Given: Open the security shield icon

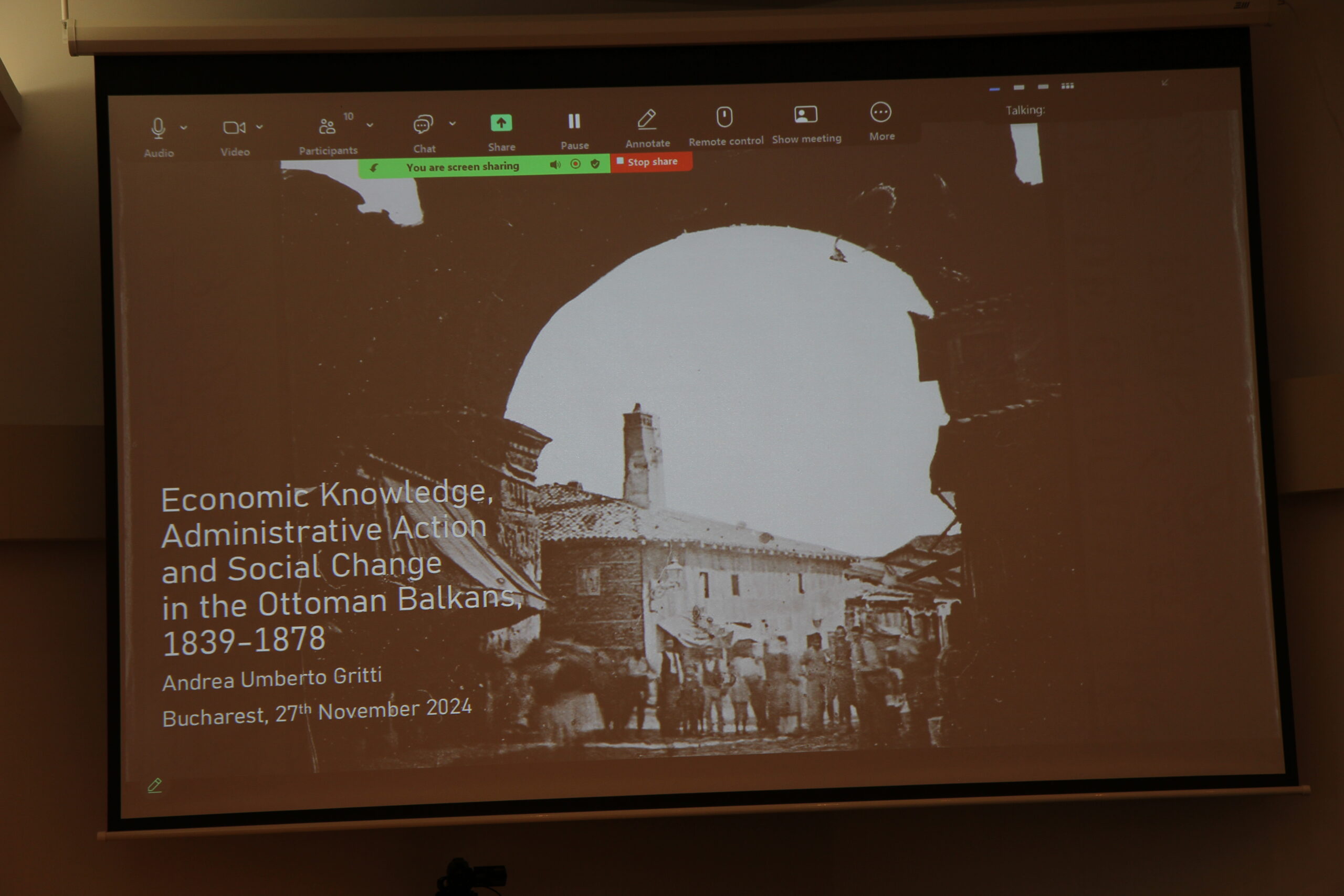Looking at the screenshot, I should [x=595, y=164].
